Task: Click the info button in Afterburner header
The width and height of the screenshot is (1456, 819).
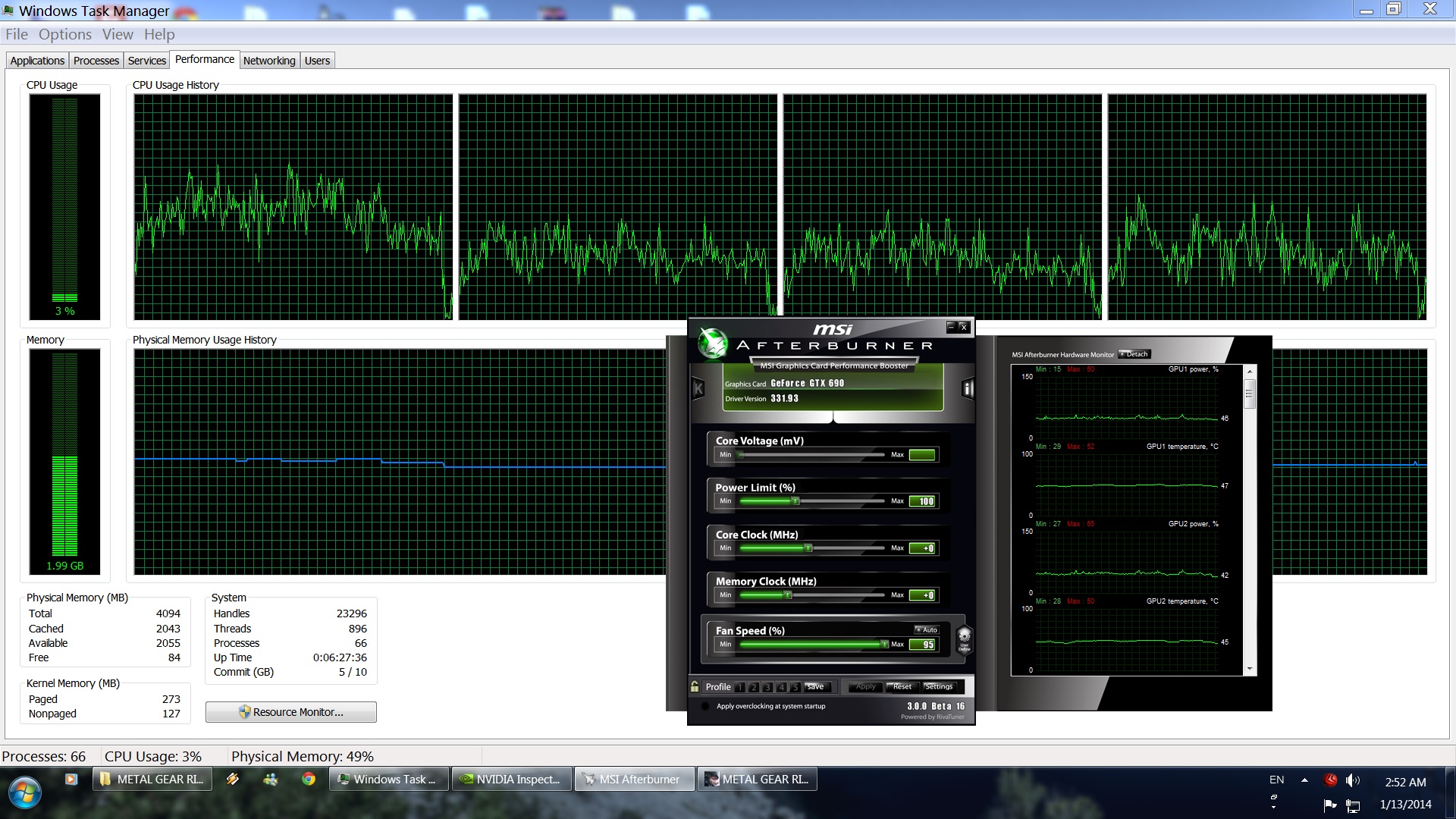Action: coord(966,388)
